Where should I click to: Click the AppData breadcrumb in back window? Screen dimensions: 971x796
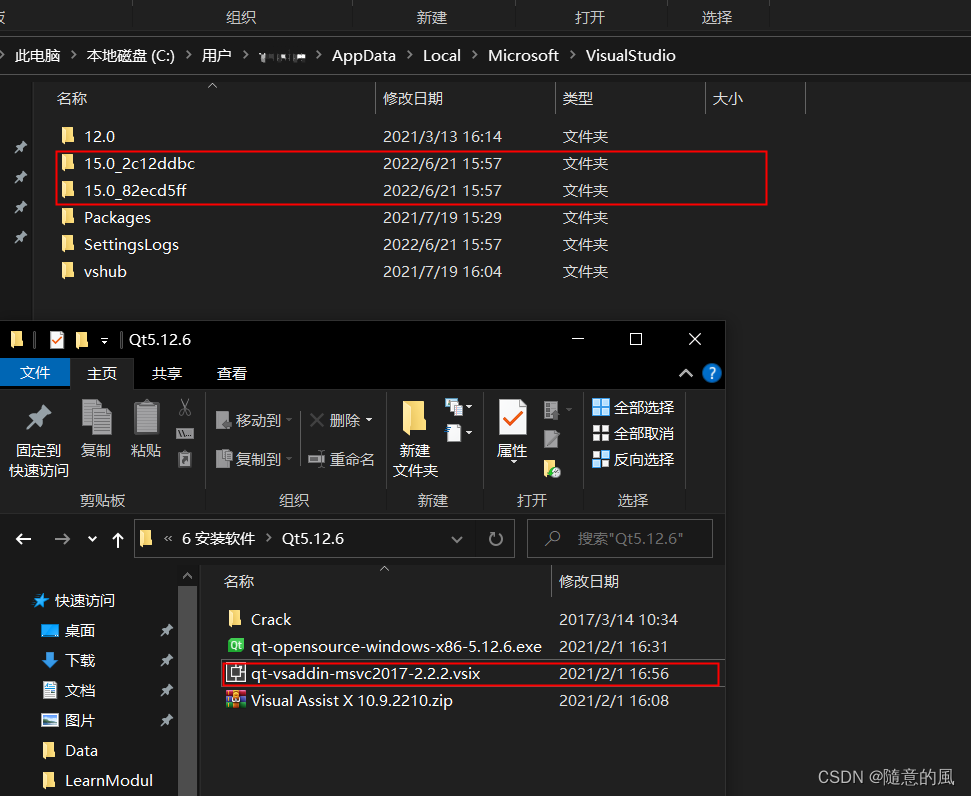click(x=364, y=56)
